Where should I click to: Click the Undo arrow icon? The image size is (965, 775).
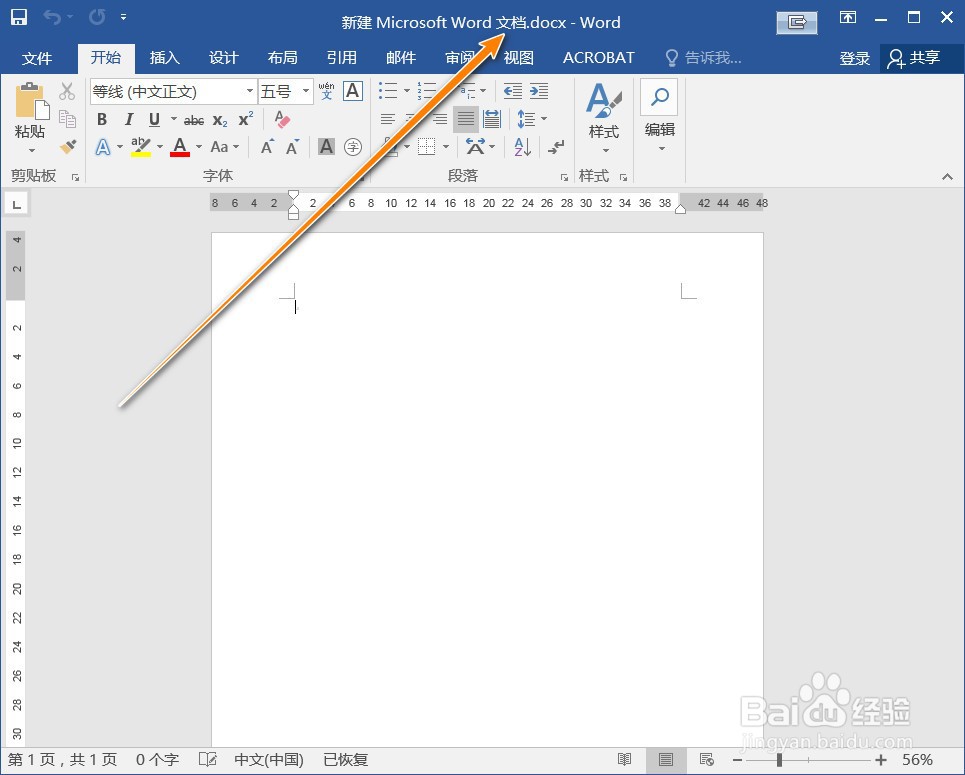point(52,17)
